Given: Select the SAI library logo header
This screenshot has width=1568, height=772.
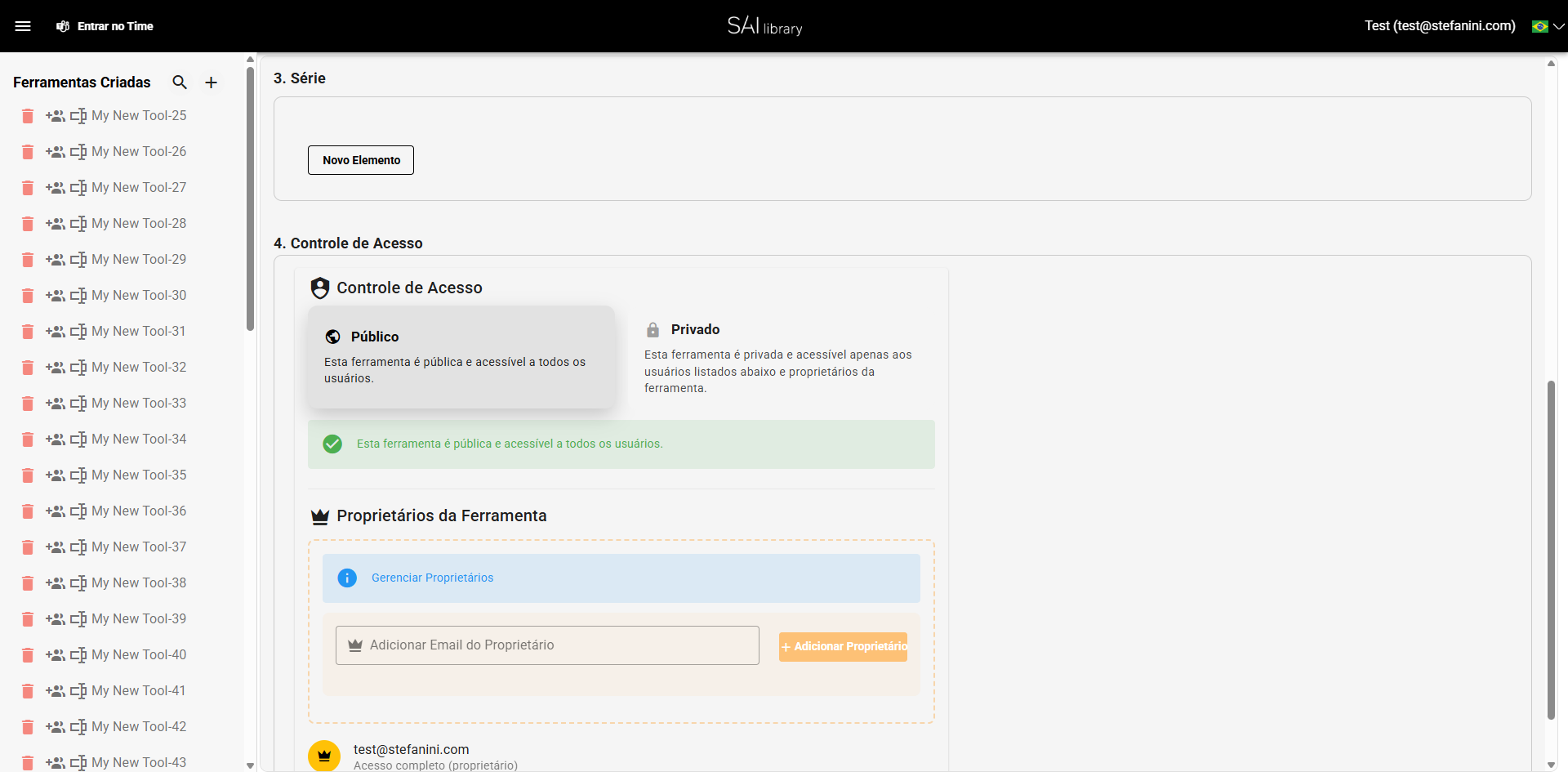Looking at the screenshot, I should point(764,25).
